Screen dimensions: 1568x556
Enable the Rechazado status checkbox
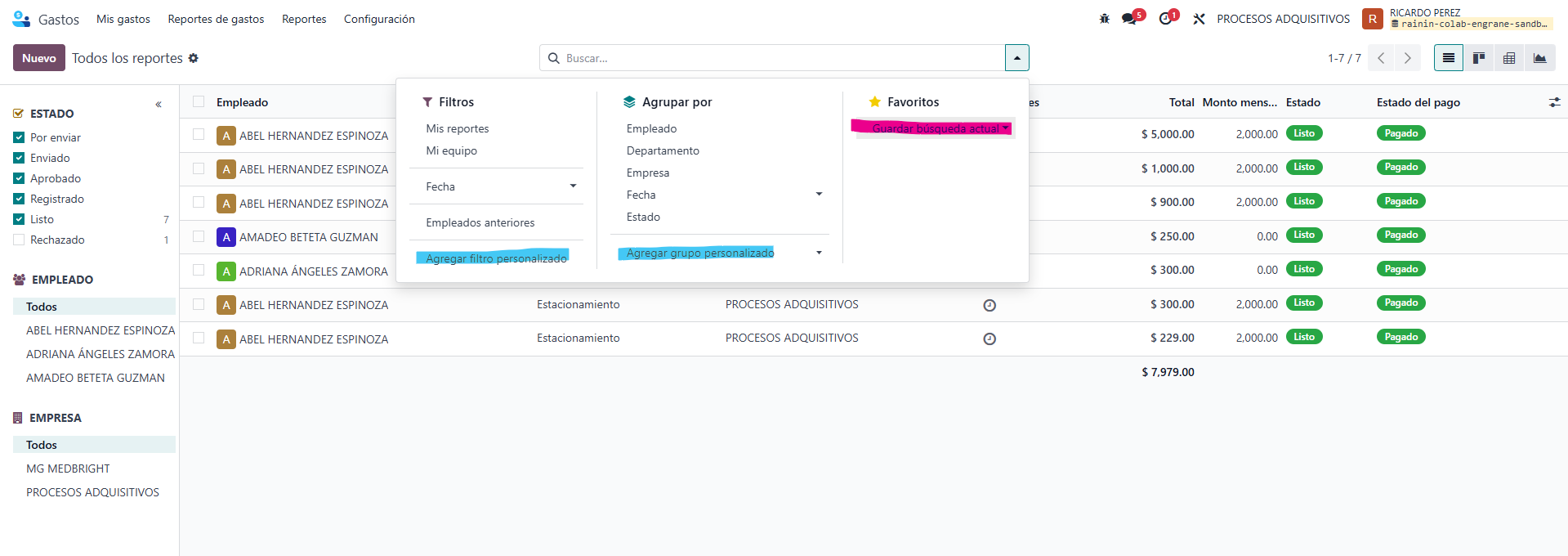coord(19,240)
